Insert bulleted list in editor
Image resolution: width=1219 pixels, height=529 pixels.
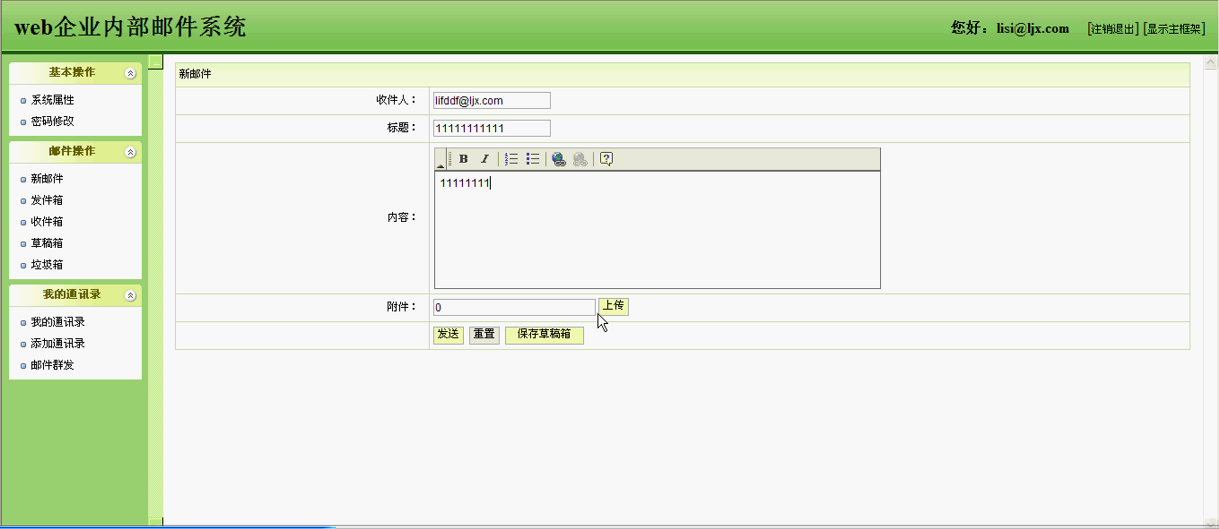533,159
